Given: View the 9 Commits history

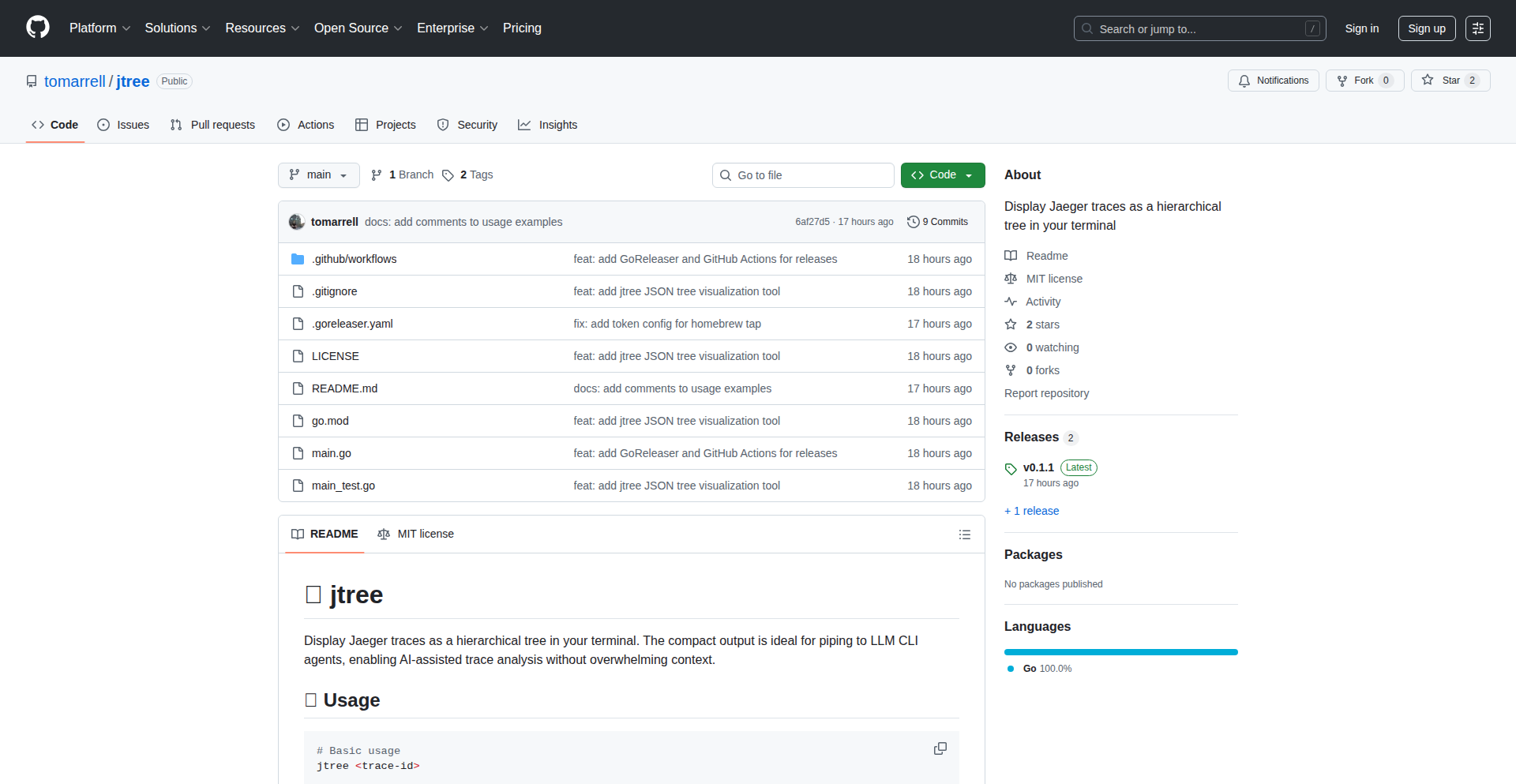Looking at the screenshot, I should tap(937, 222).
